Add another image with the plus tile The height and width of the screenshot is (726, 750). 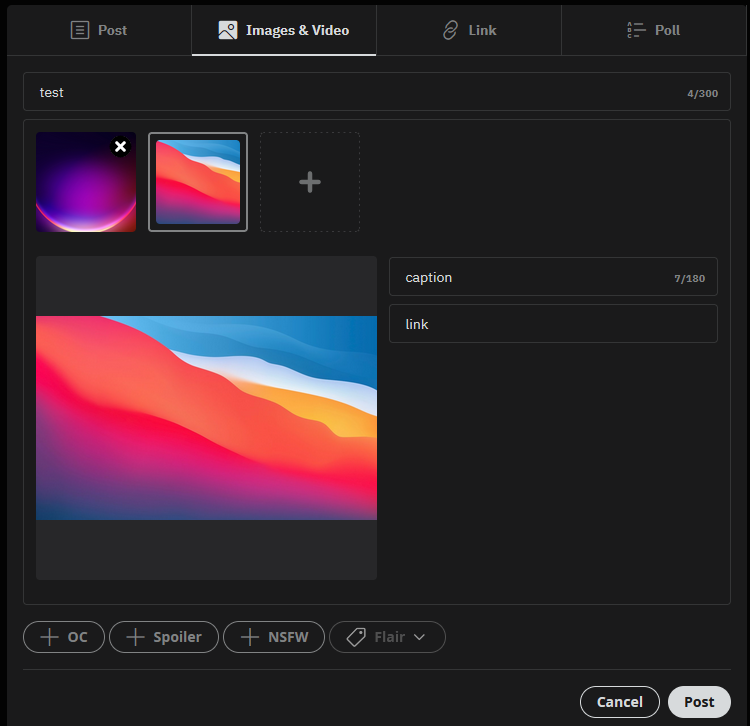[x=310, y=182]
